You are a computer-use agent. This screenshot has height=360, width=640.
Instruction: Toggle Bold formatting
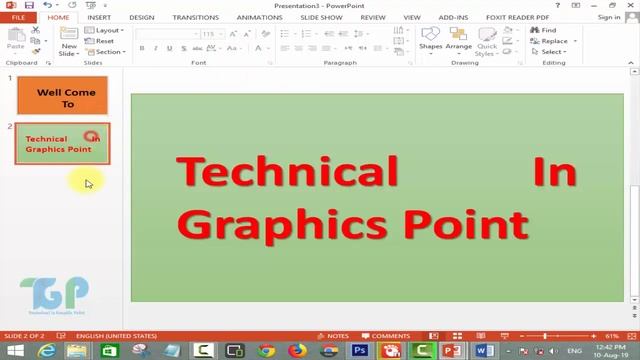coord(142,48)
